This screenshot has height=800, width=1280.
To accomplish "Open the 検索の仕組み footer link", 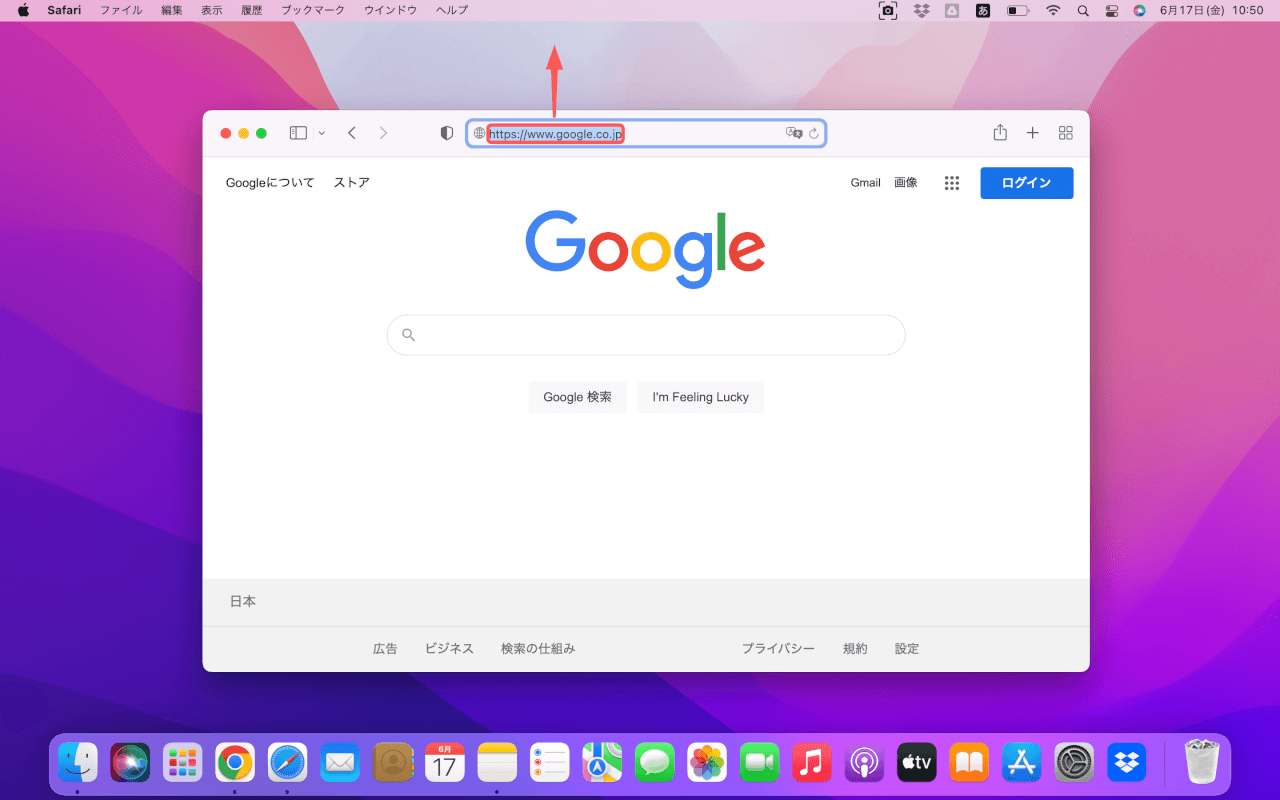I will click(538, 649).
